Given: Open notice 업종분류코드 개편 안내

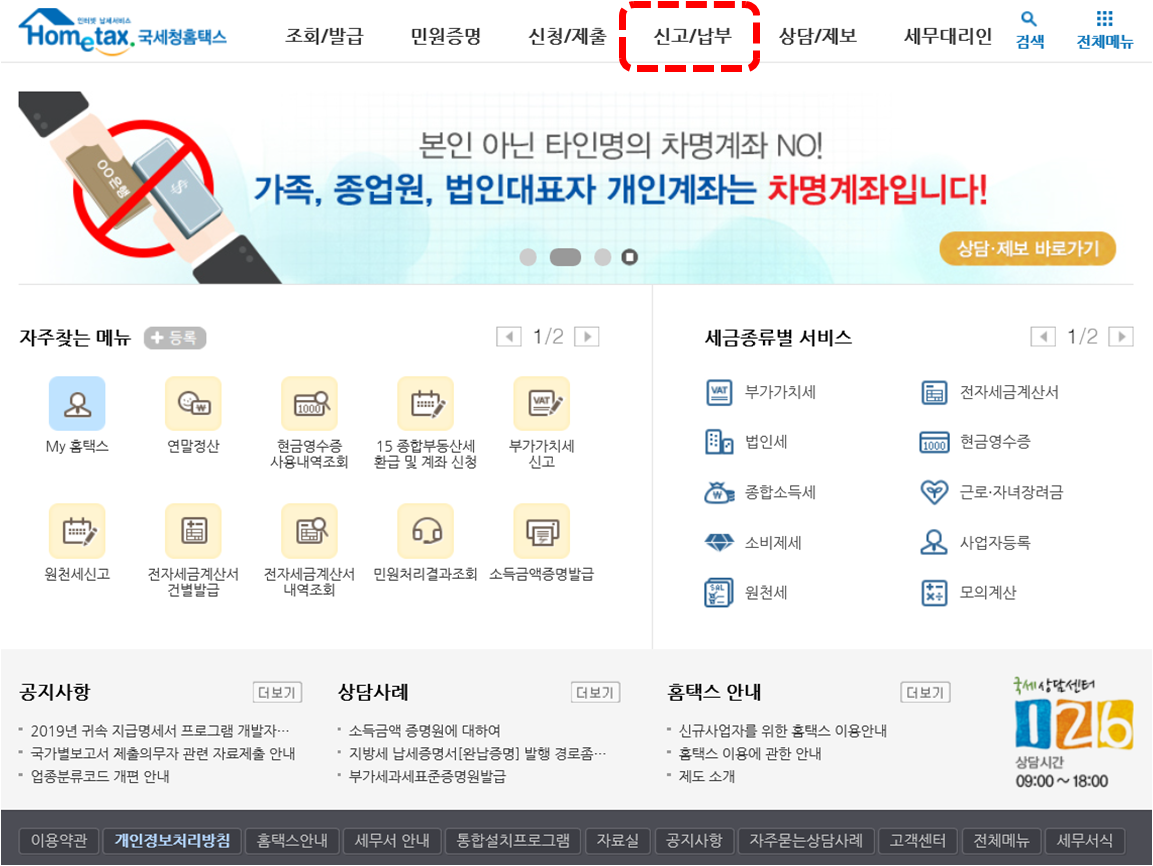Looking at the screenshot, I should 99,776.
